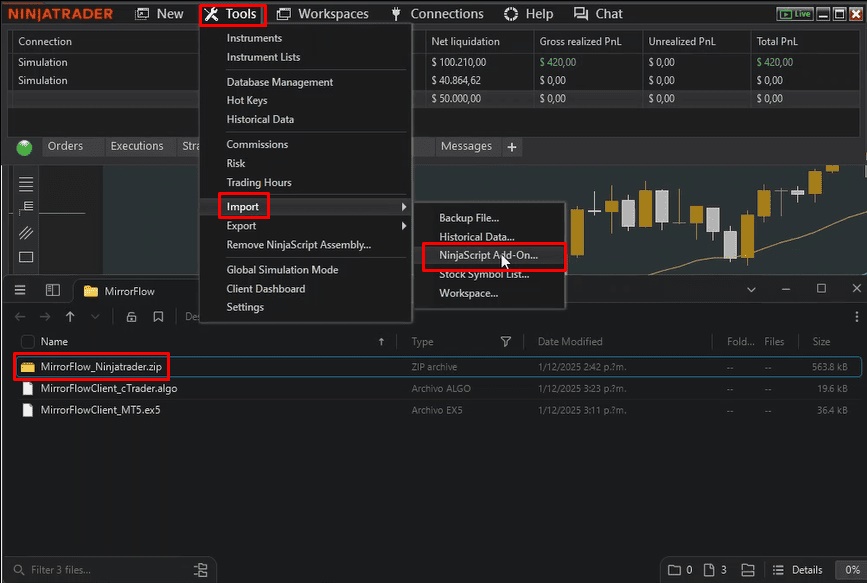The image size is (867, 583).
Task: Select the diagonal parallel lines drawing tool
Action: pos(26,233)
